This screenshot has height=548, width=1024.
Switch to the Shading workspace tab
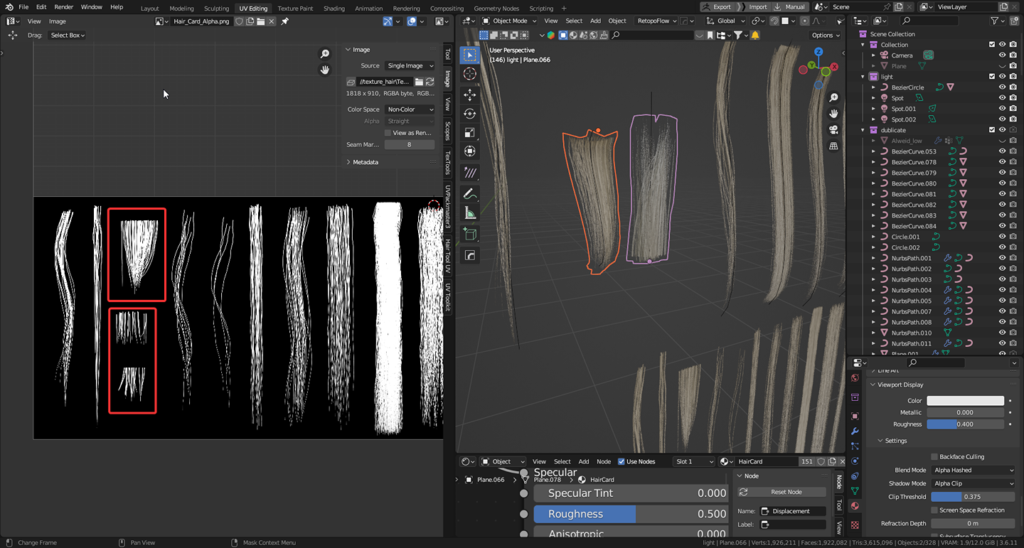click(x=334, y=8)
